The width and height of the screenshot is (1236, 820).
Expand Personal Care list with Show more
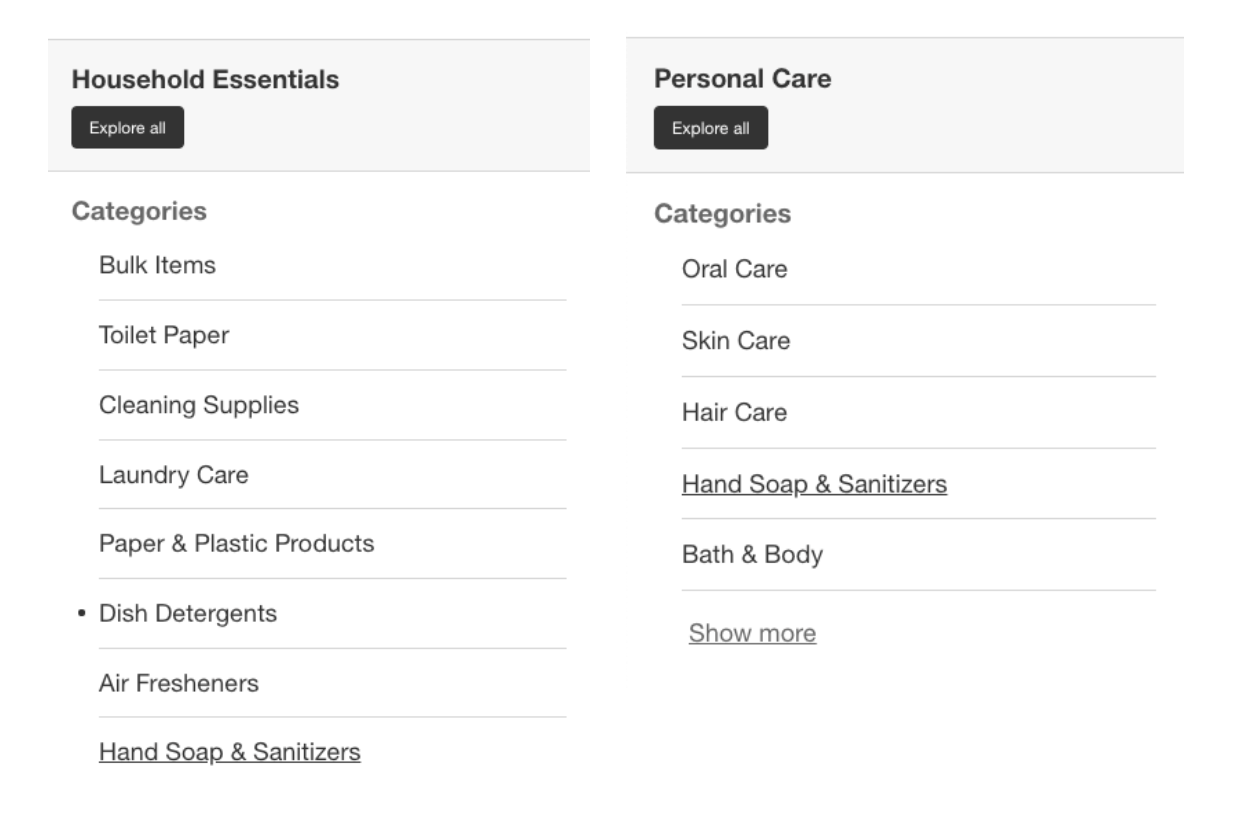point(752,633)
